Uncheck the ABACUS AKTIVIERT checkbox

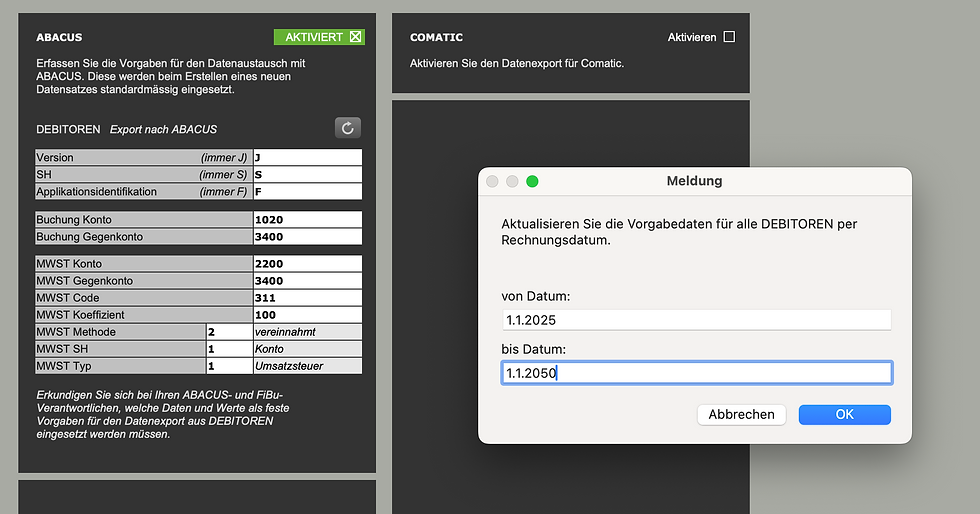click(355, 37)
